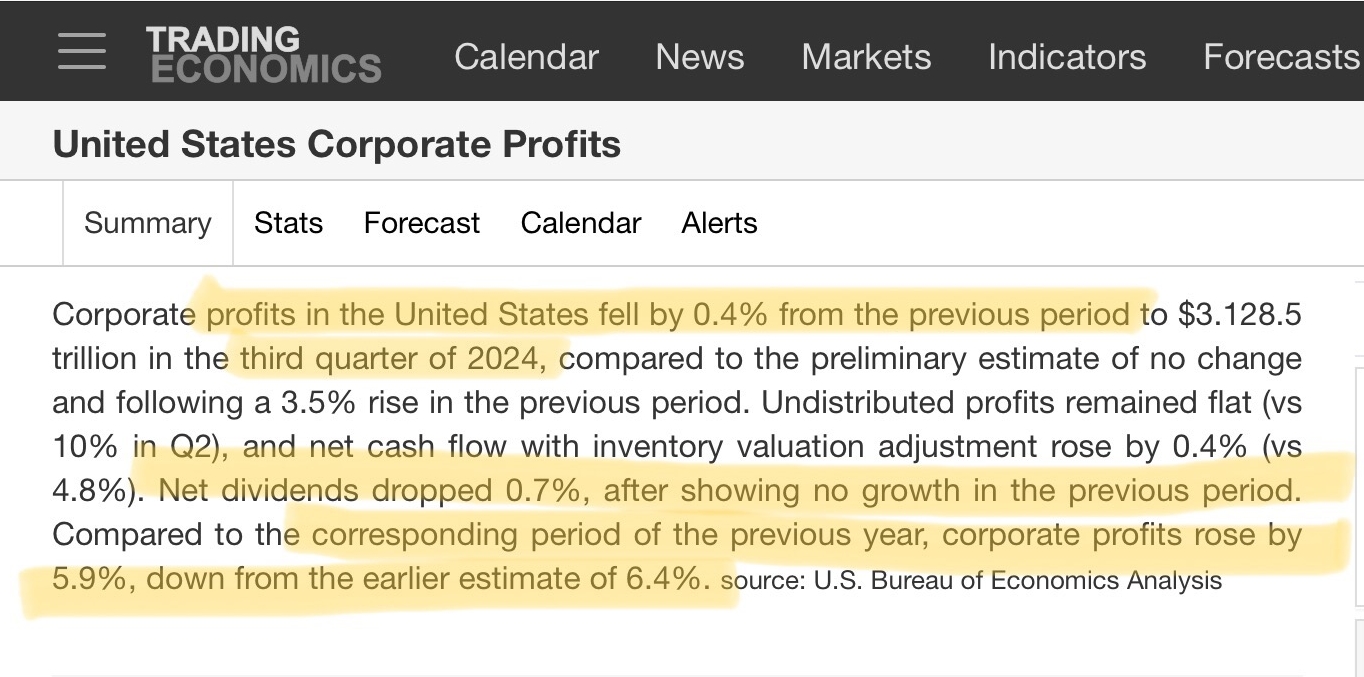Open the Forecasts navigation item

click(x=1281, y=57)
